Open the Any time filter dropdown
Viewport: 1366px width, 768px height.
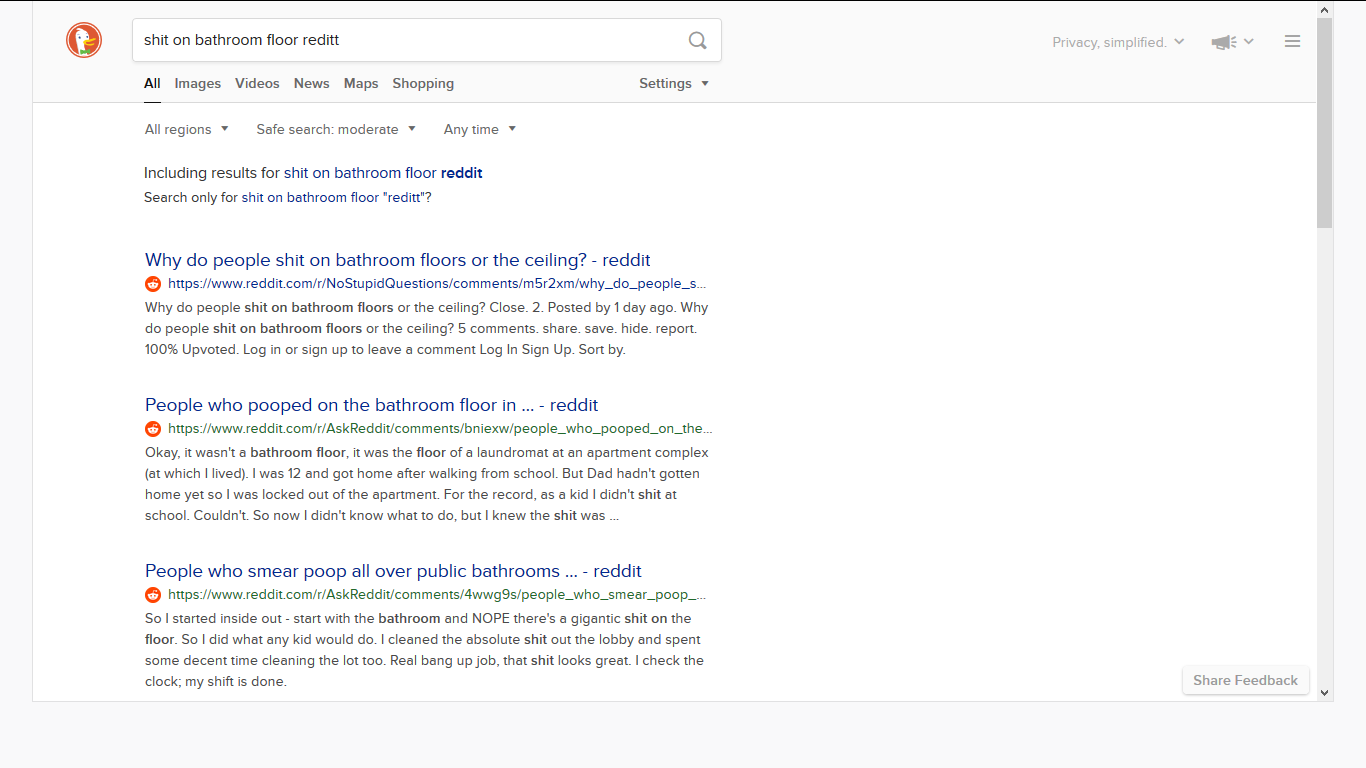(480, 130)
